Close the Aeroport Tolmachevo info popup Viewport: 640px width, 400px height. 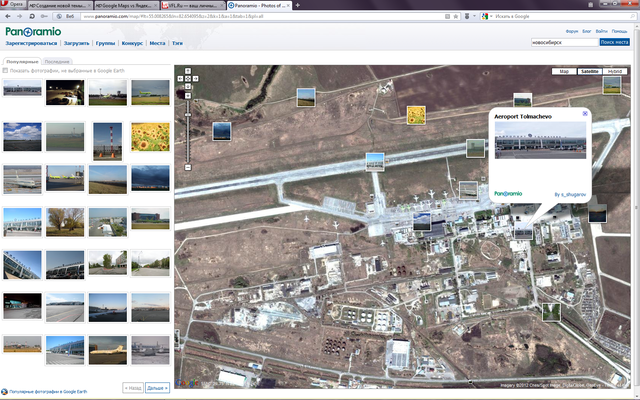click(x=585, y=114)
